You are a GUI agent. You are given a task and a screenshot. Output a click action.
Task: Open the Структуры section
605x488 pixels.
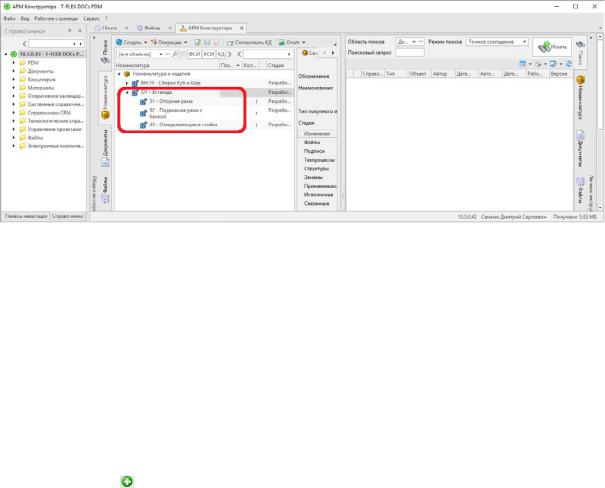[316, 169]
